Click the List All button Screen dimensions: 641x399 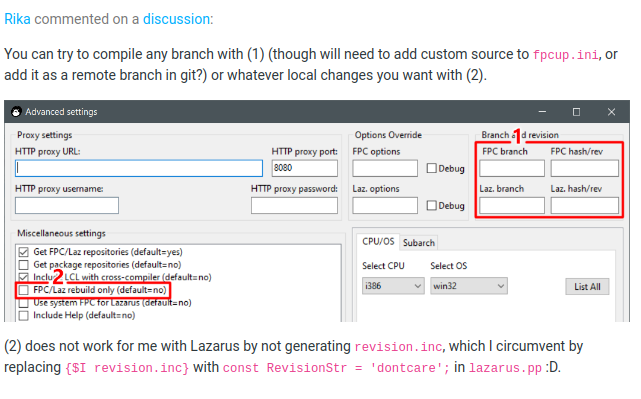587,287
